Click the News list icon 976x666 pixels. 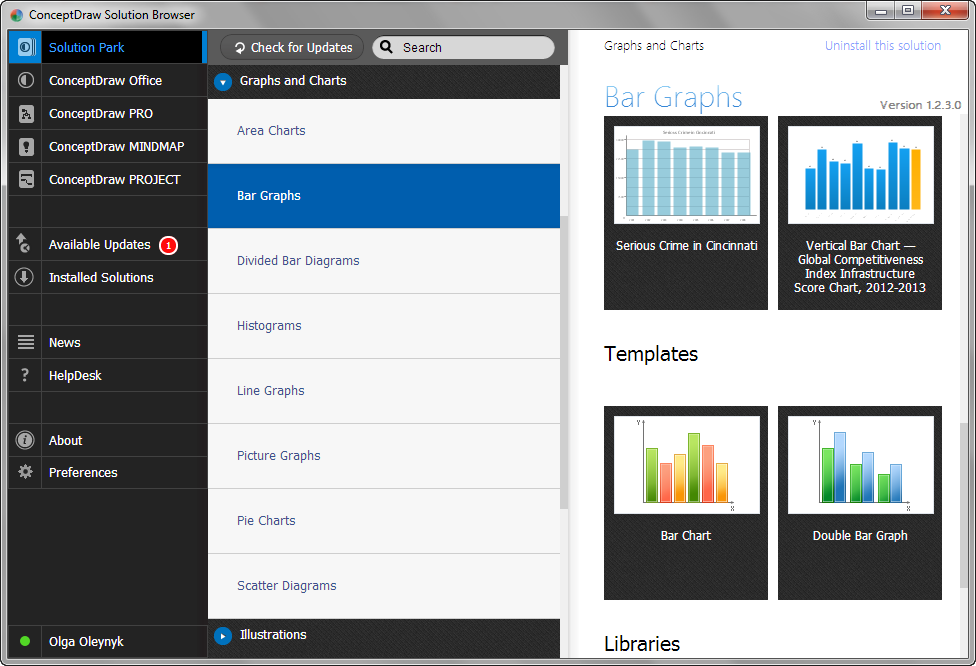coord(26,342)
